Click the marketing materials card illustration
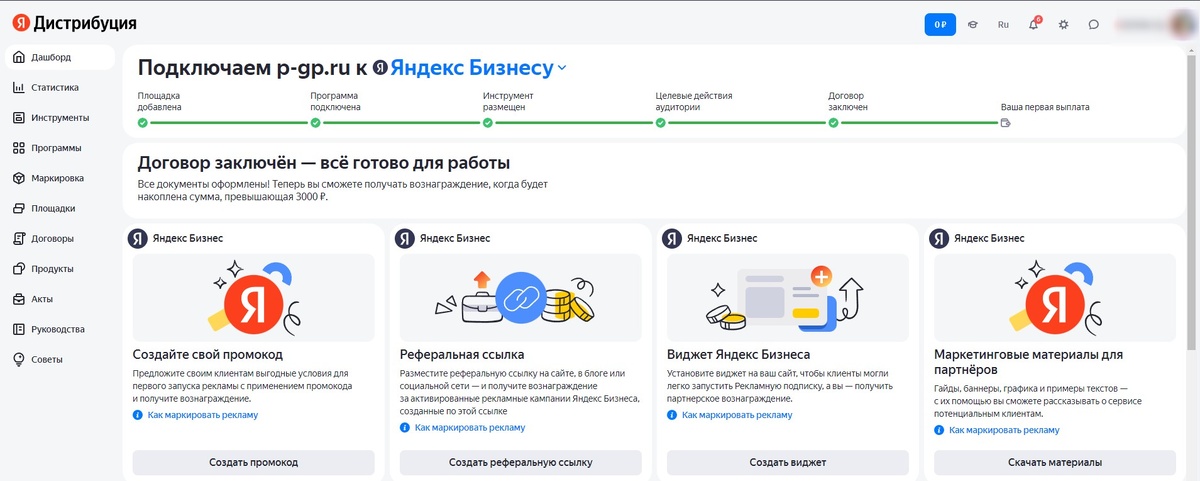The height and width of the screenshot is (481, 1200). (1055, 297)
